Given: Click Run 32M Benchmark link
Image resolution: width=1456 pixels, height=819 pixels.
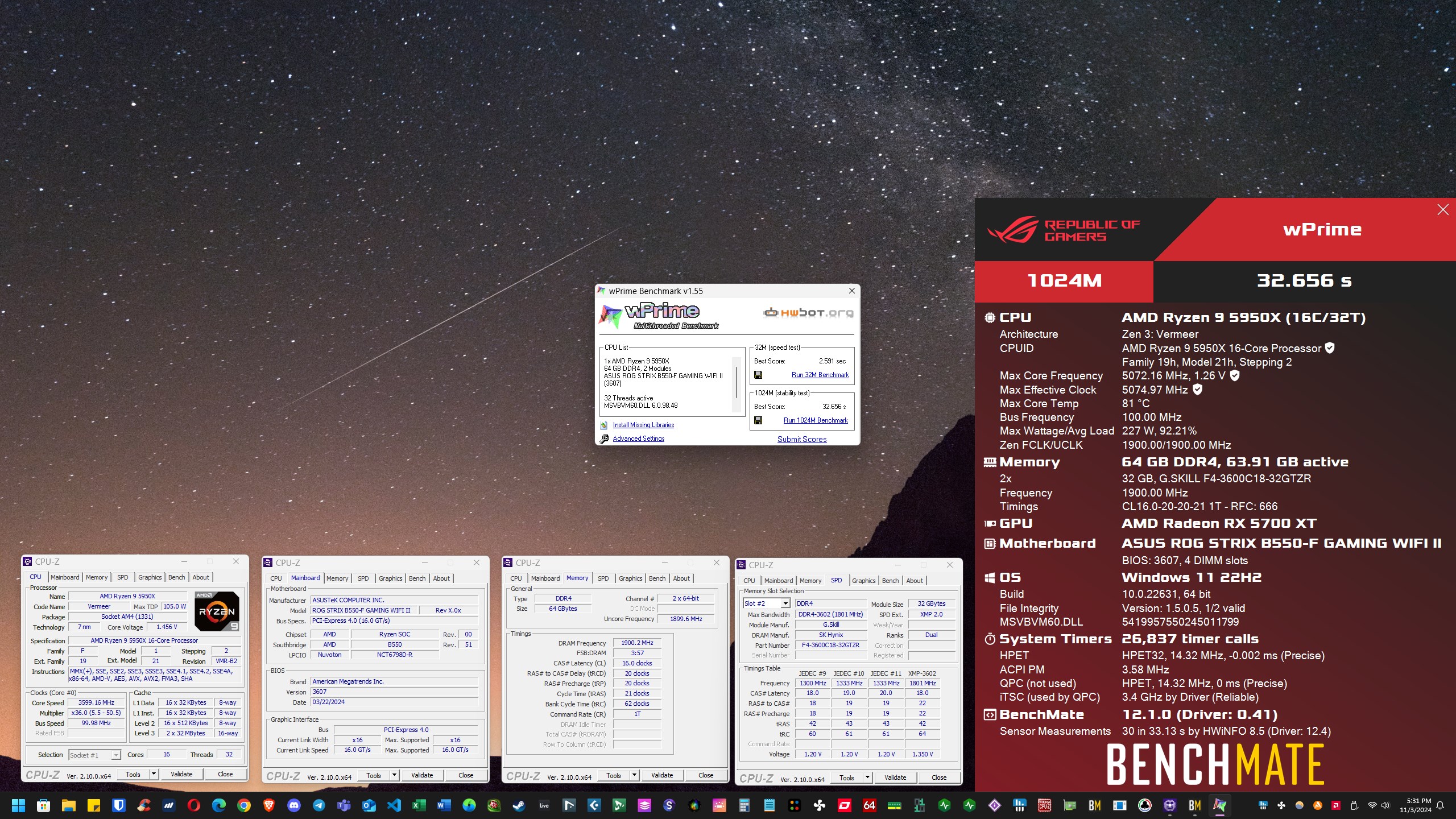Looking at the screenshot, I should [x=820, y=375].
